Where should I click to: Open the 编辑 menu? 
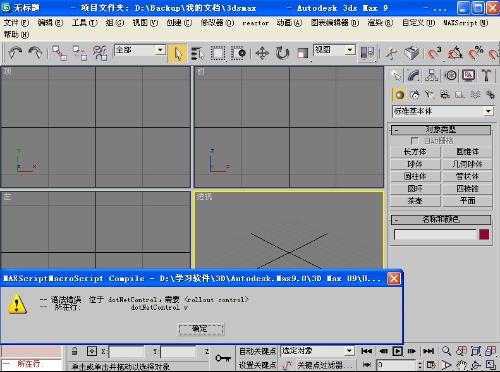point(50,23)
